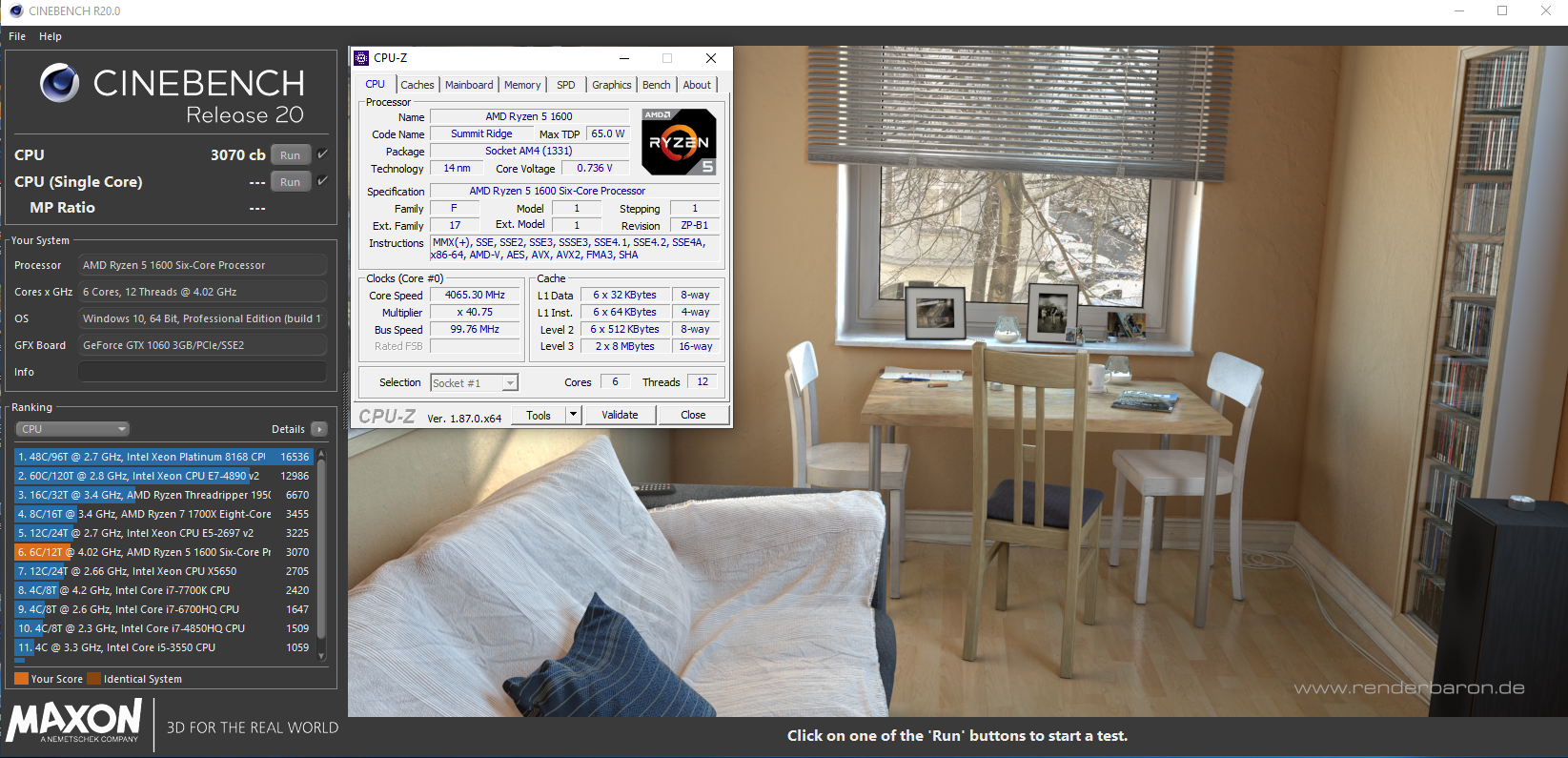Open the File menu
The height and width of the screenshot is (758, 1568).
pos(17,36)
